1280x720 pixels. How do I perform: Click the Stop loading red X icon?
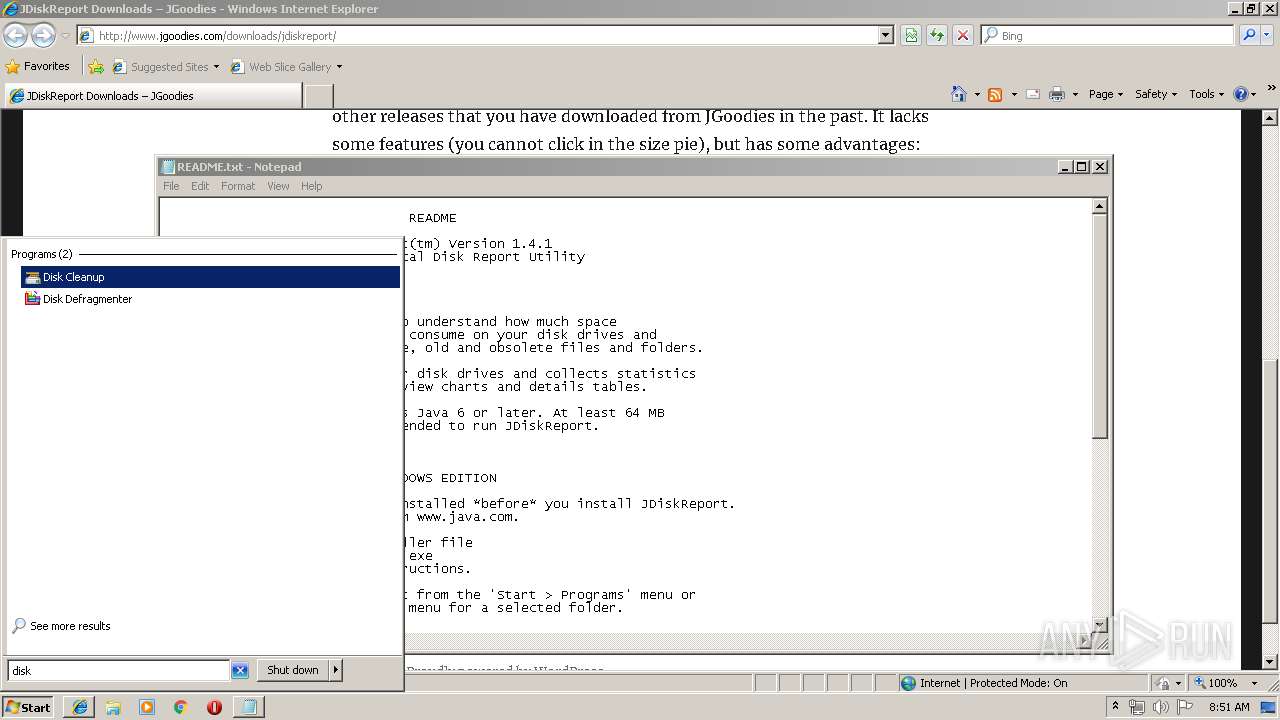963,35
